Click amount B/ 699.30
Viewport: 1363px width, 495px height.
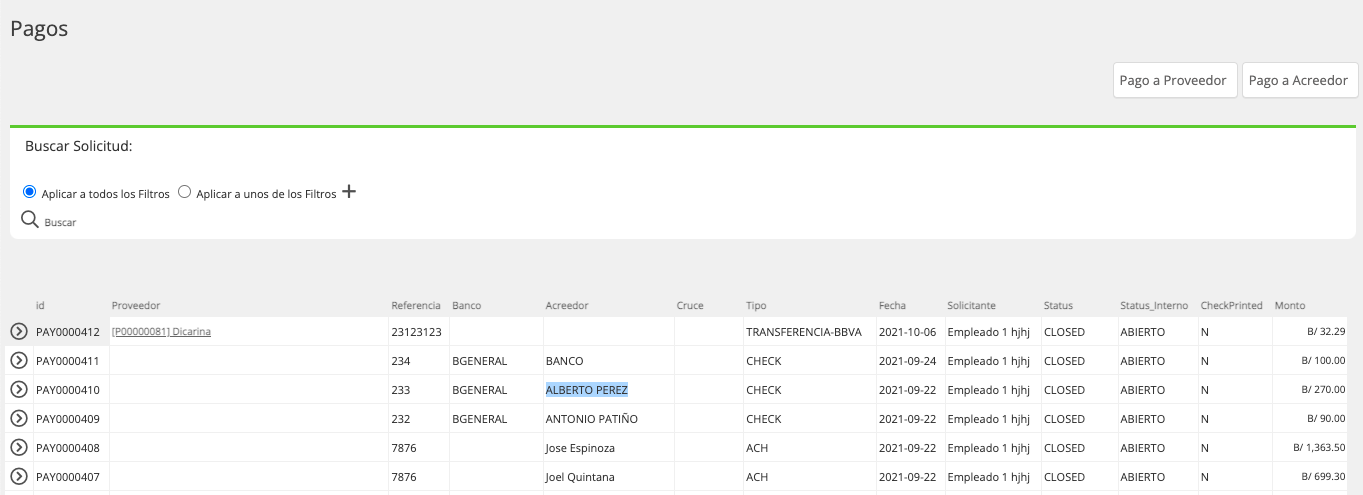coord(1324,477)
